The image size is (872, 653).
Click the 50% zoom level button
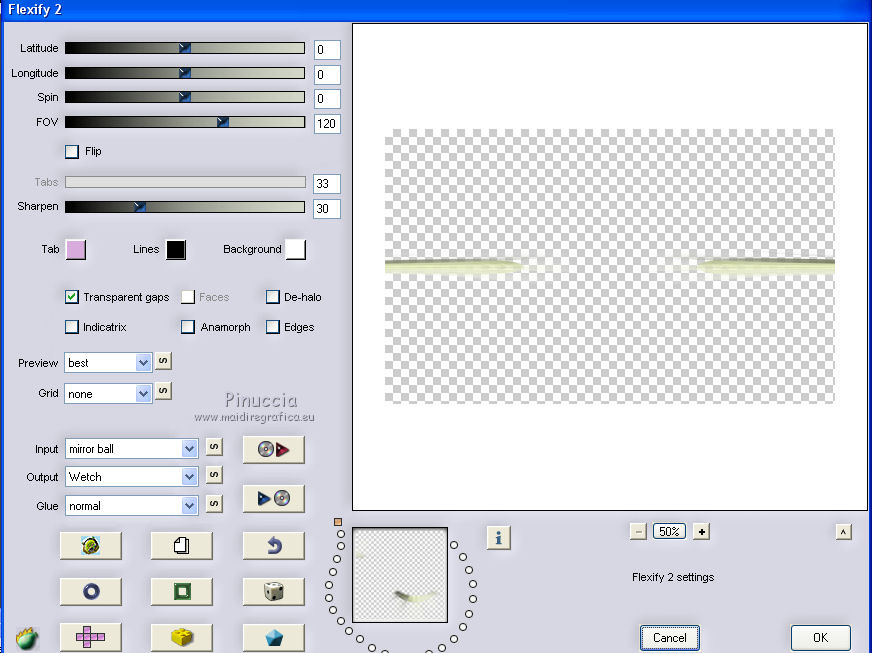pyautogui.click(x=669, y=532)
